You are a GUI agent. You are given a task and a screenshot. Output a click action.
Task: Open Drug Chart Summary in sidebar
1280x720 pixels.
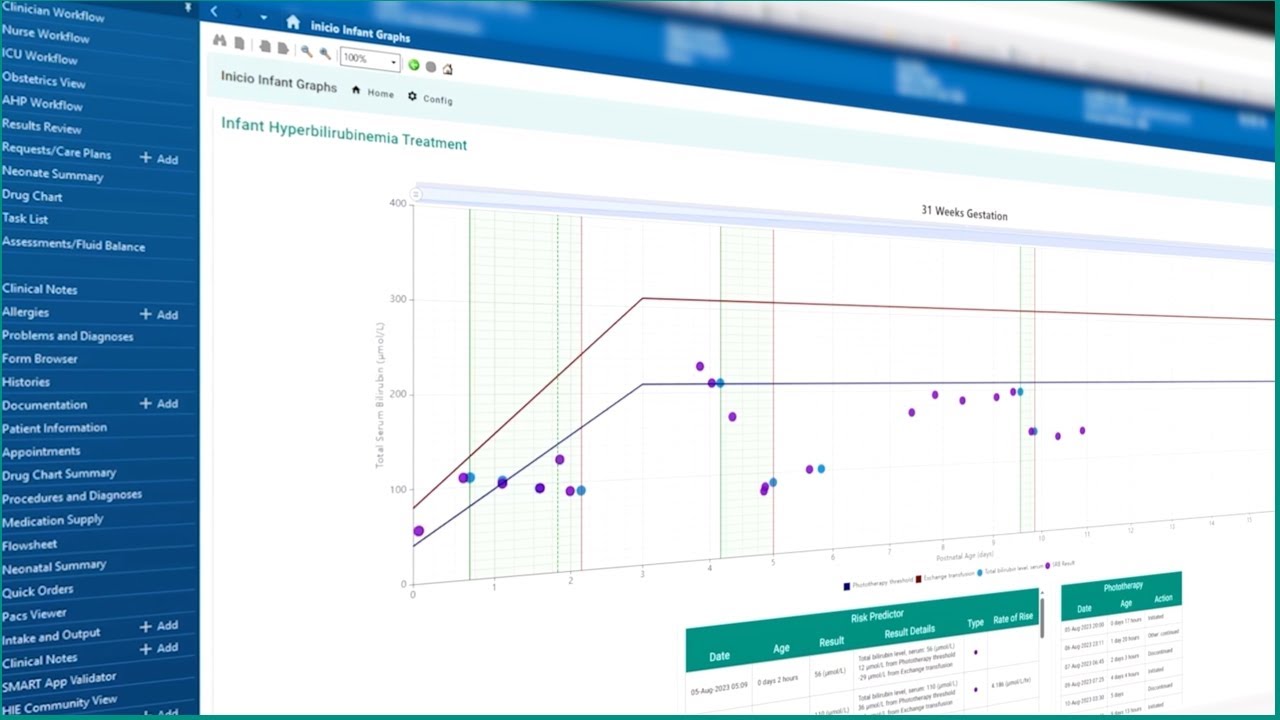point(59,474)
